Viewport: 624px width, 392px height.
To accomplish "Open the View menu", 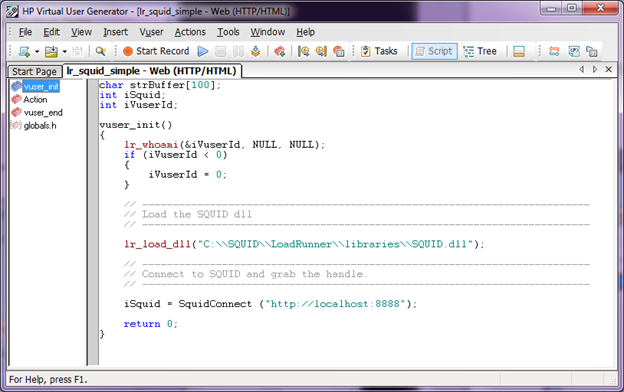I will (81, 32).
